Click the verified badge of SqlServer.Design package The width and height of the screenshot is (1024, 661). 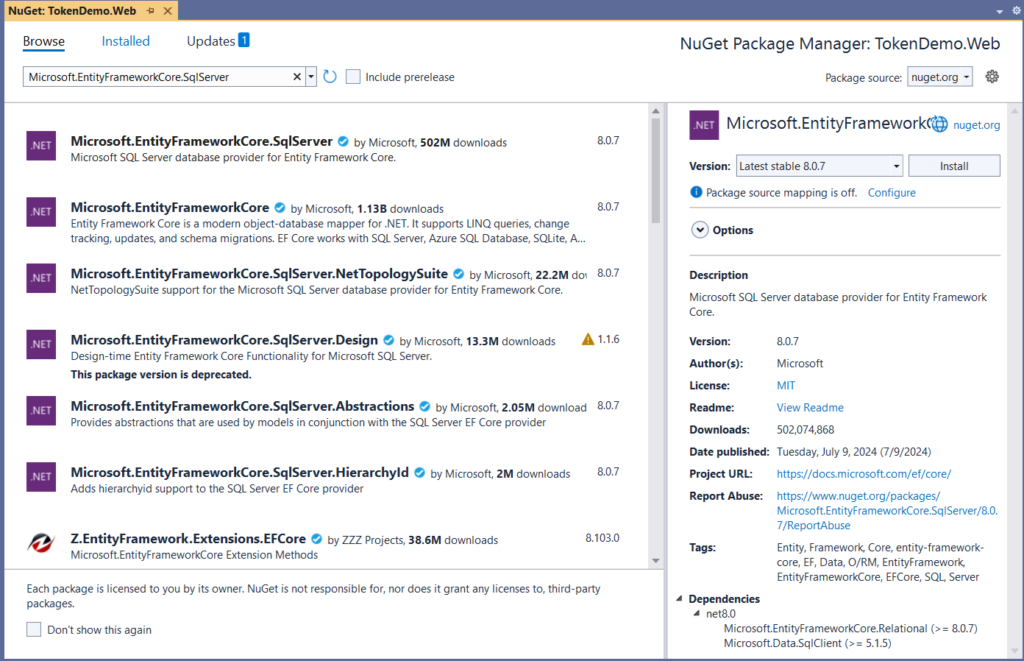tap(389, 340)
